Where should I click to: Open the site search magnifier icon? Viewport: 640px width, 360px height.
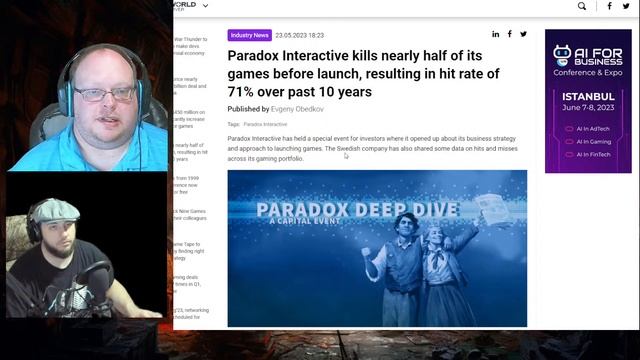pyautogui.click(x=582, y=6)
